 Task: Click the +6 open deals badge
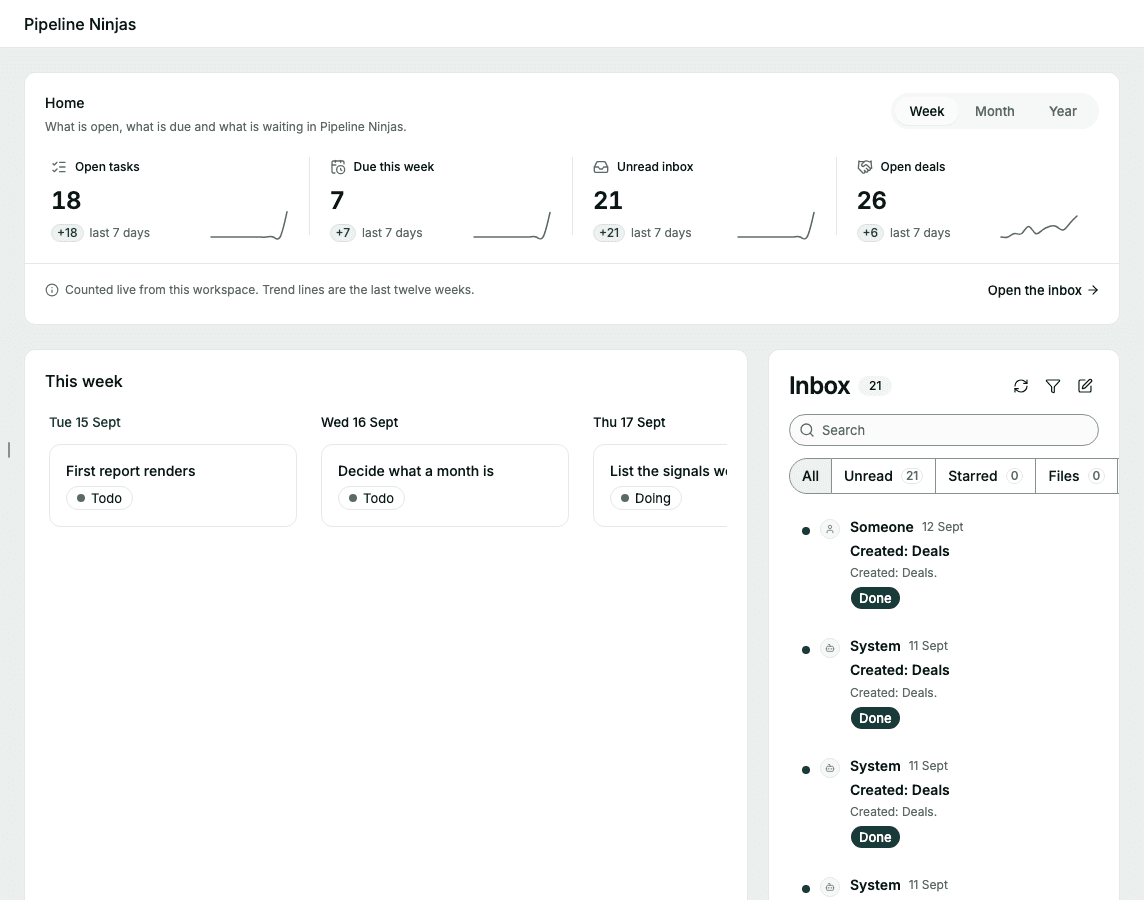tap(870, 233)
